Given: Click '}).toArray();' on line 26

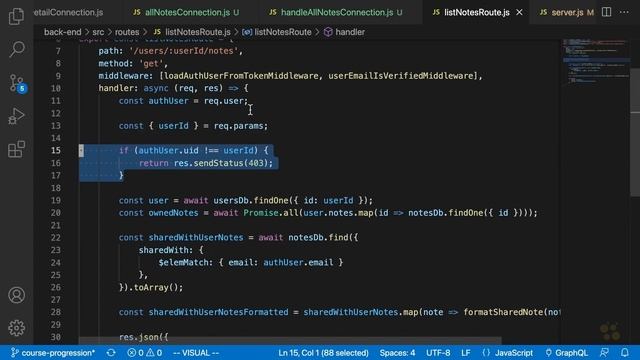Looking at the screenshot, I should pyautogui.click(x=151, y=287).
